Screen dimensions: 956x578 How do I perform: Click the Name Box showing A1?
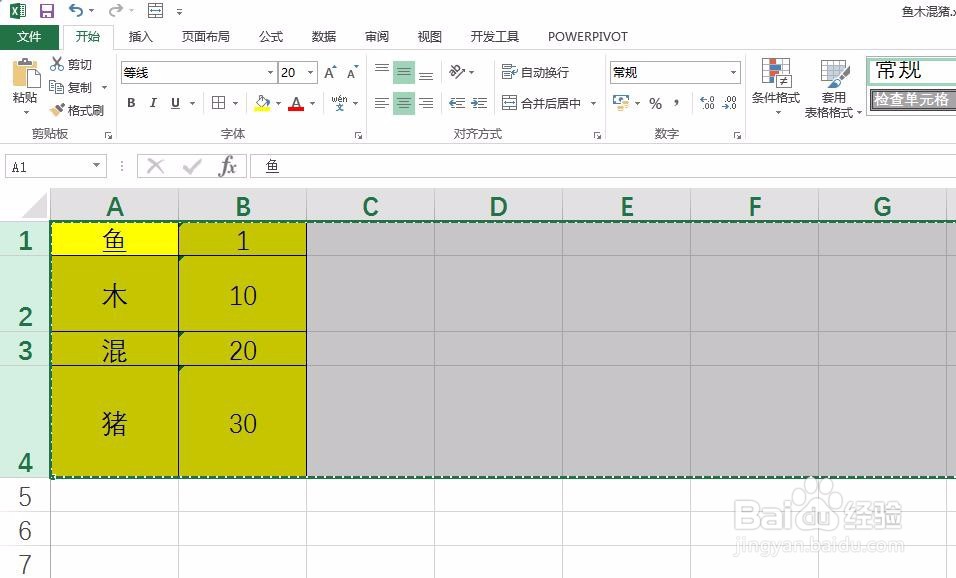(55, 166)
